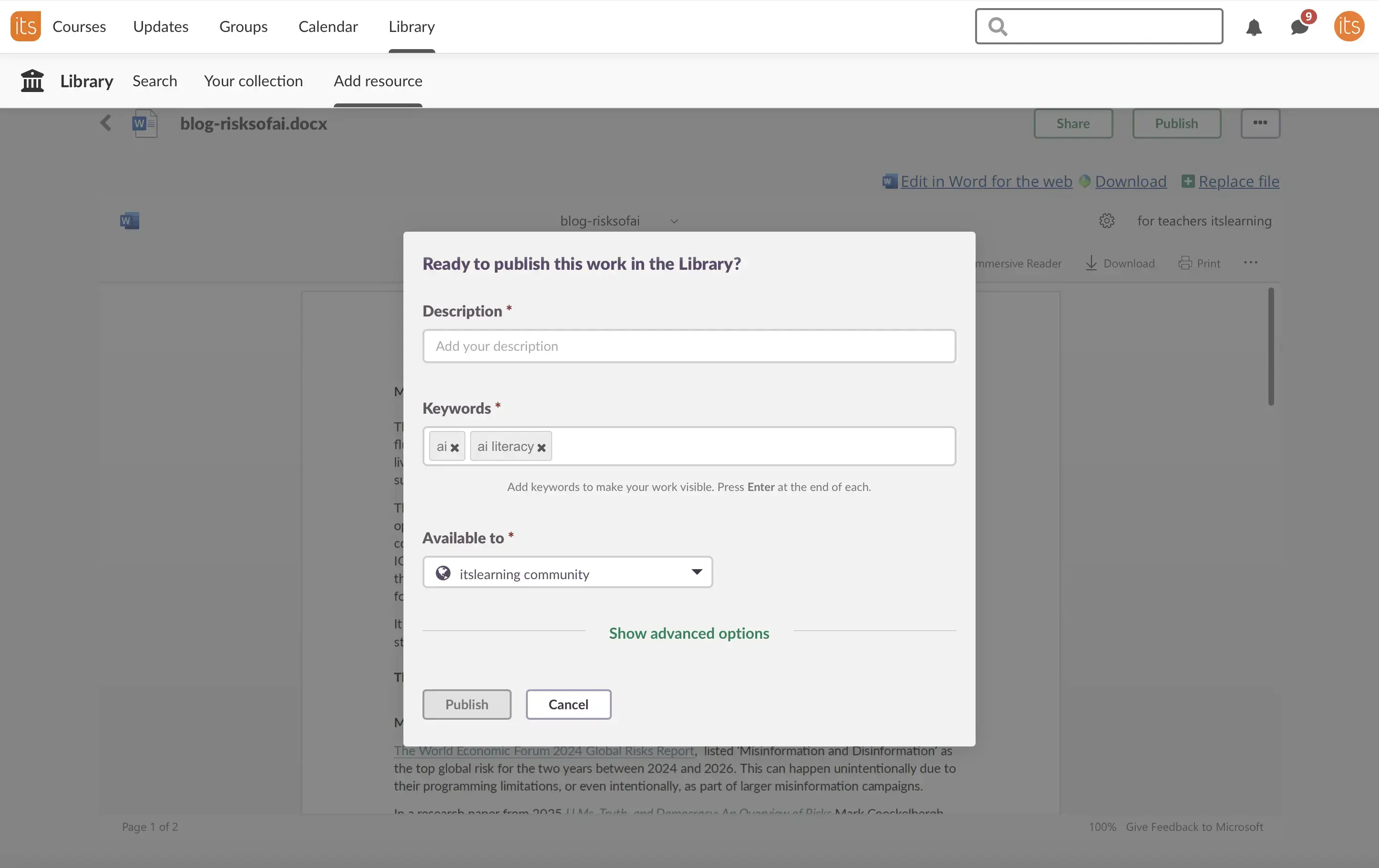Screen dimensions: 1379x868
Task: Open the Available to dropdown
Action: point(567,572)
